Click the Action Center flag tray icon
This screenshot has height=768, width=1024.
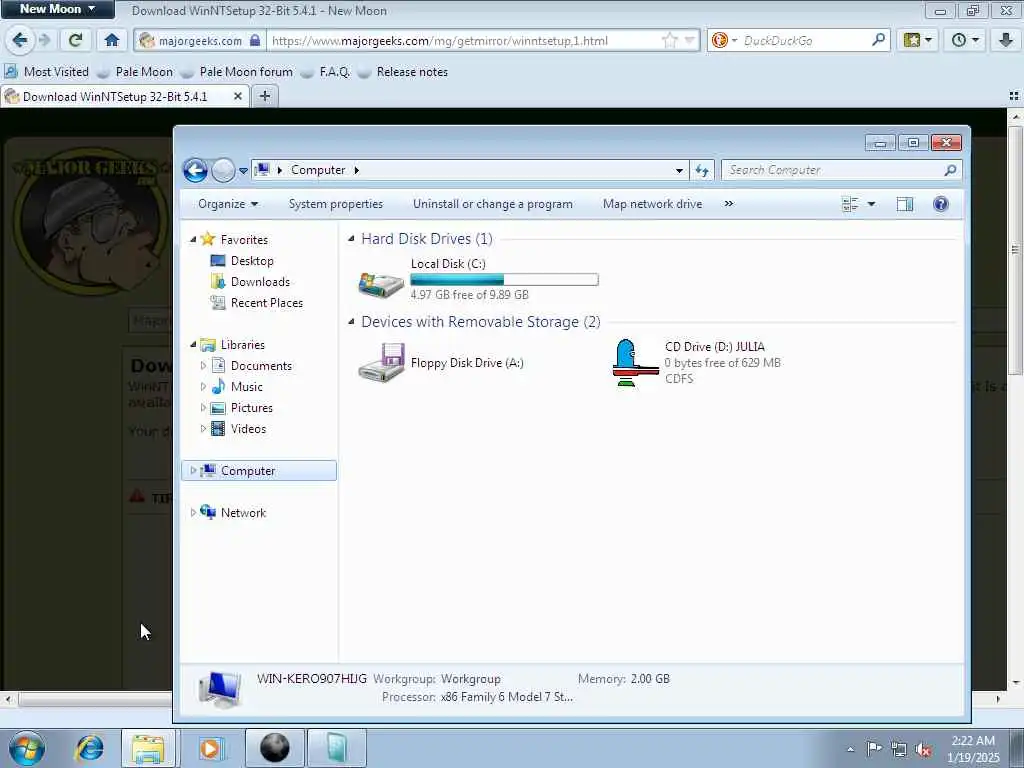tap(874, 749)
